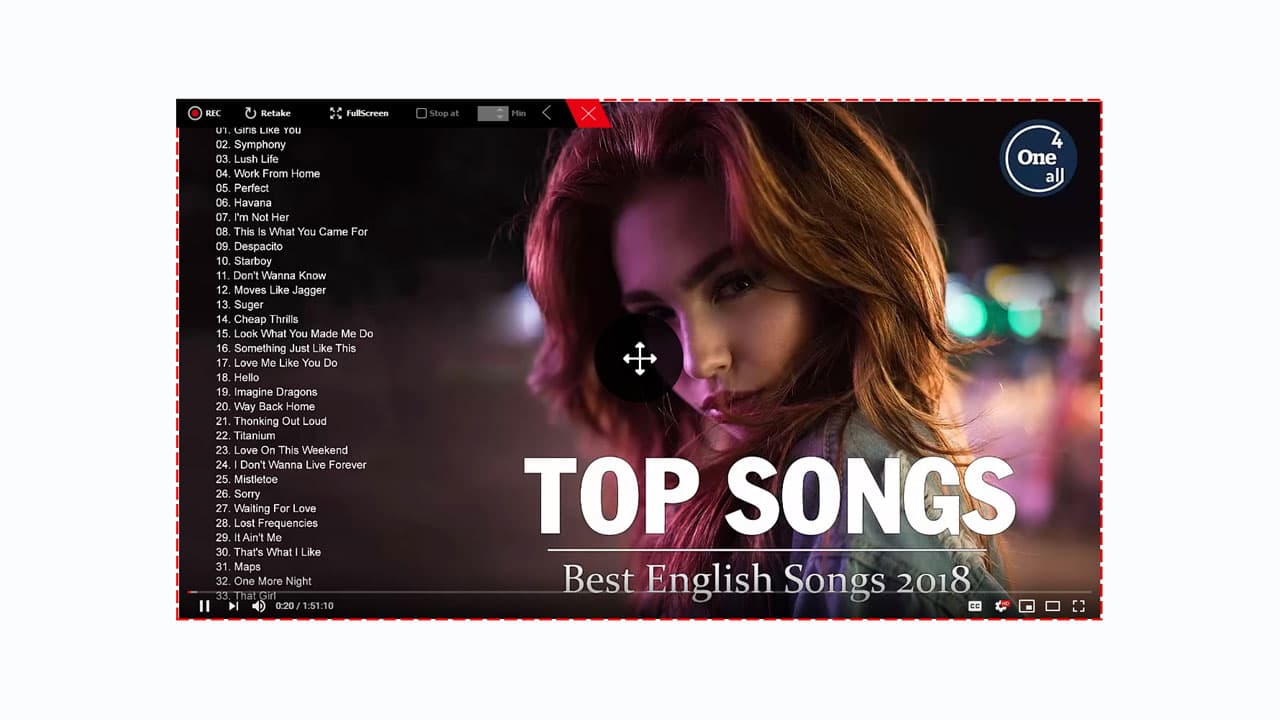Switch the video to theater mode

(x=1052, y=606)
